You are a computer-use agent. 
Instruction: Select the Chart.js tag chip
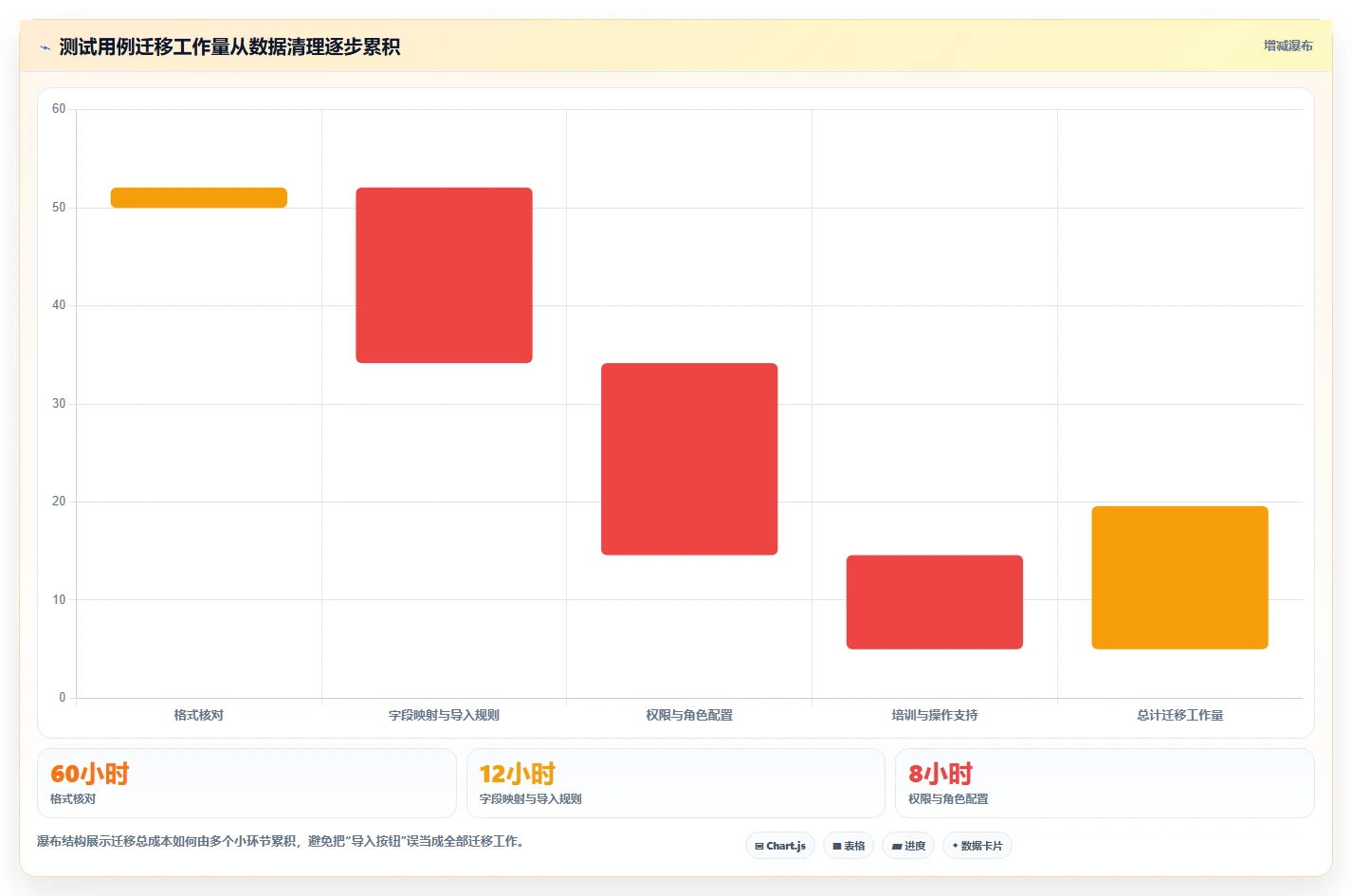pyautogui.click(x=780, y=846)
